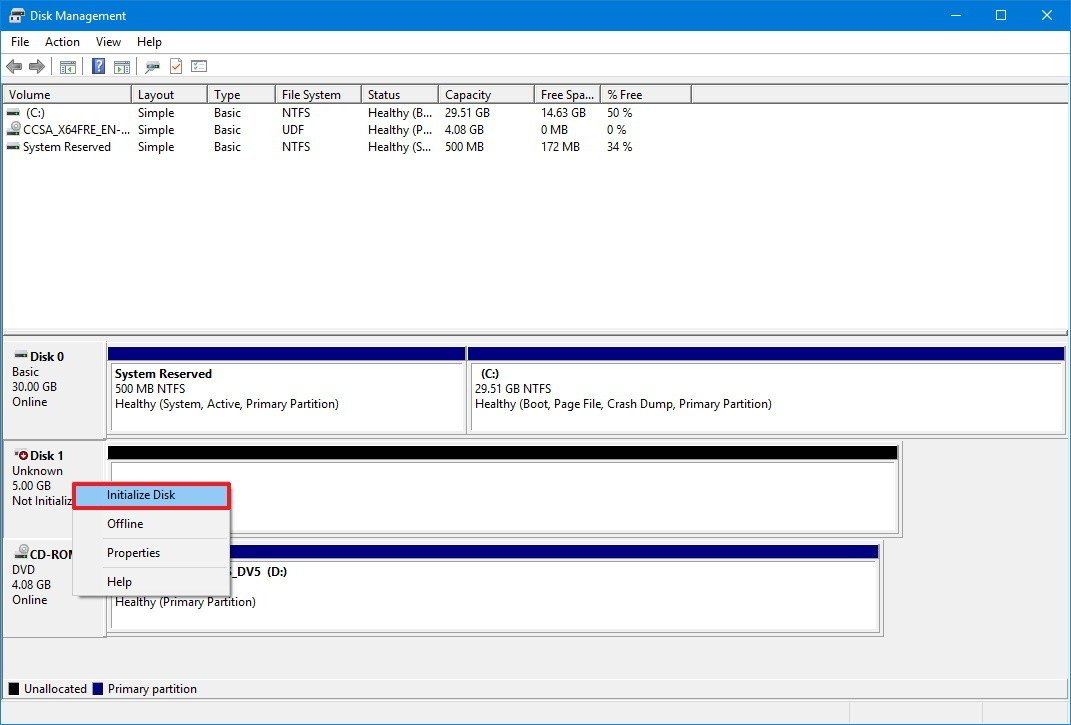Screen dimensions: 1071x725
Task: Sort by the % Free column header
Action: pyautogui.click(x=645, y=94)
